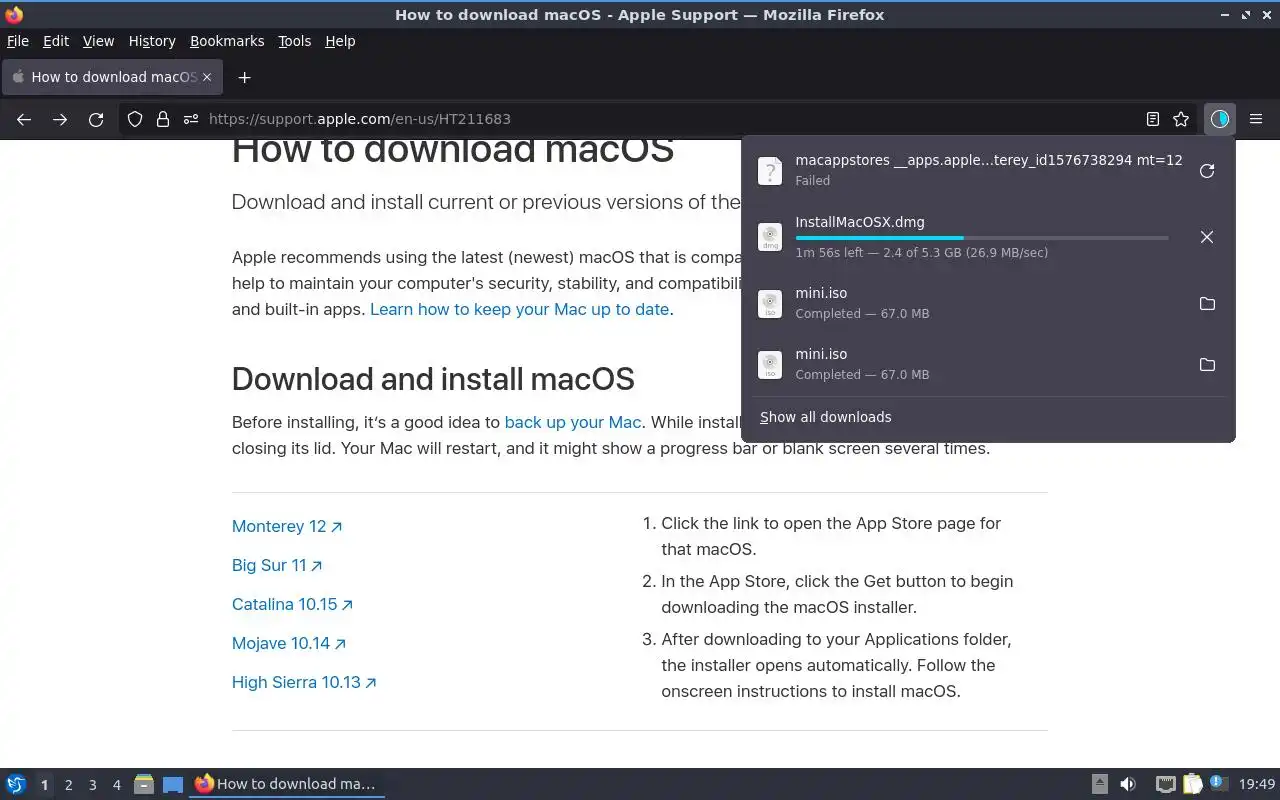
Task: Switch to workspace 2
Action: [68, 785]
